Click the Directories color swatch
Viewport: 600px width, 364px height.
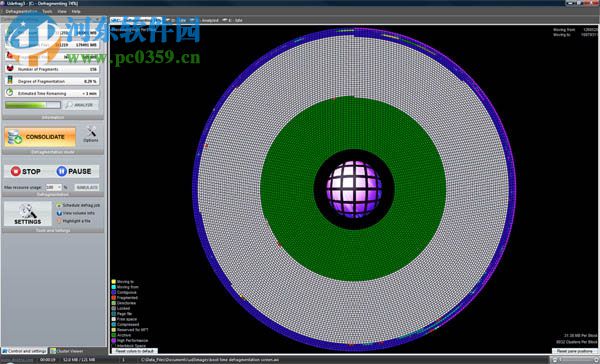click(x=114, y=303)
